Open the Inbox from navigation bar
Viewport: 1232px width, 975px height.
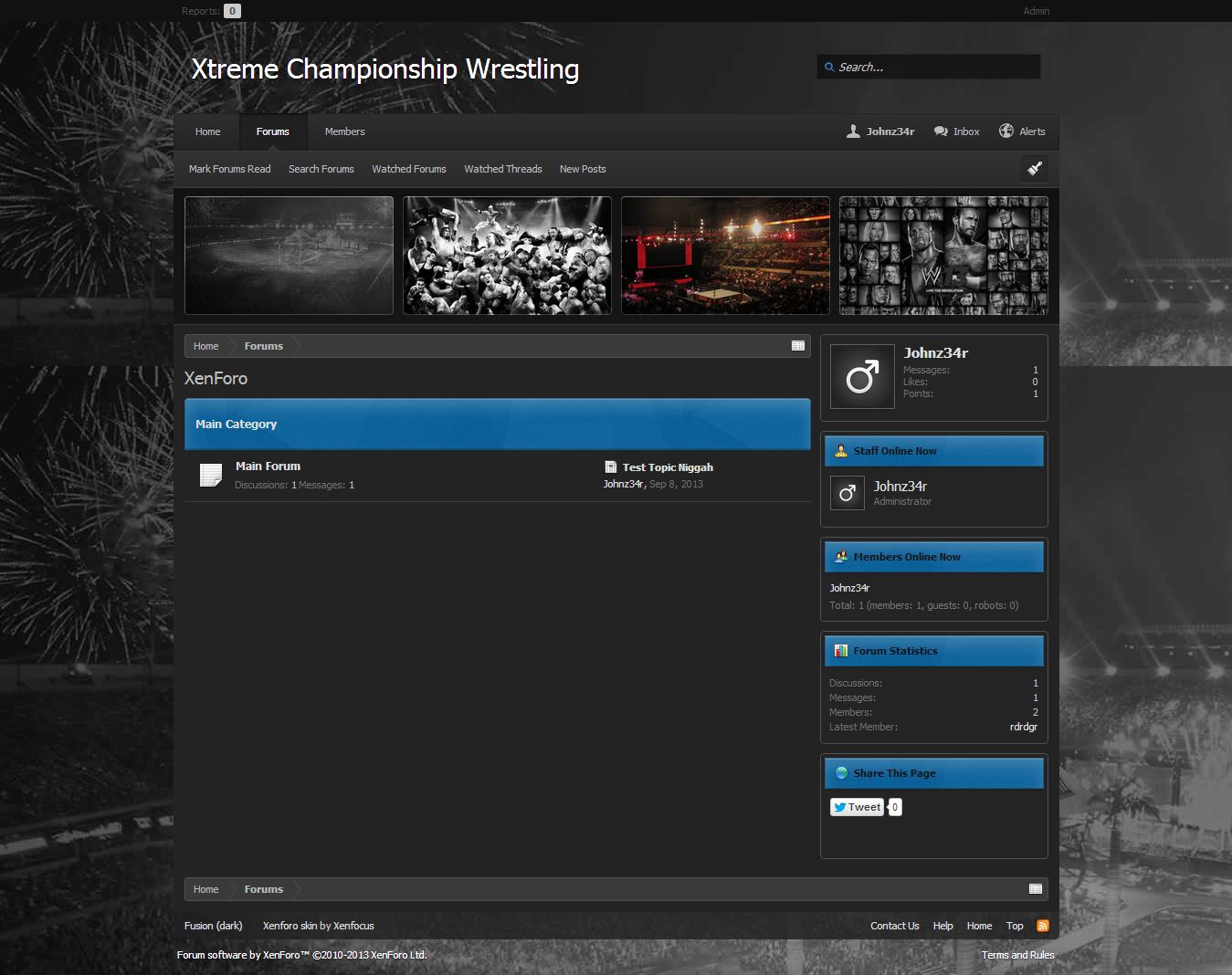tap(956, 131)
